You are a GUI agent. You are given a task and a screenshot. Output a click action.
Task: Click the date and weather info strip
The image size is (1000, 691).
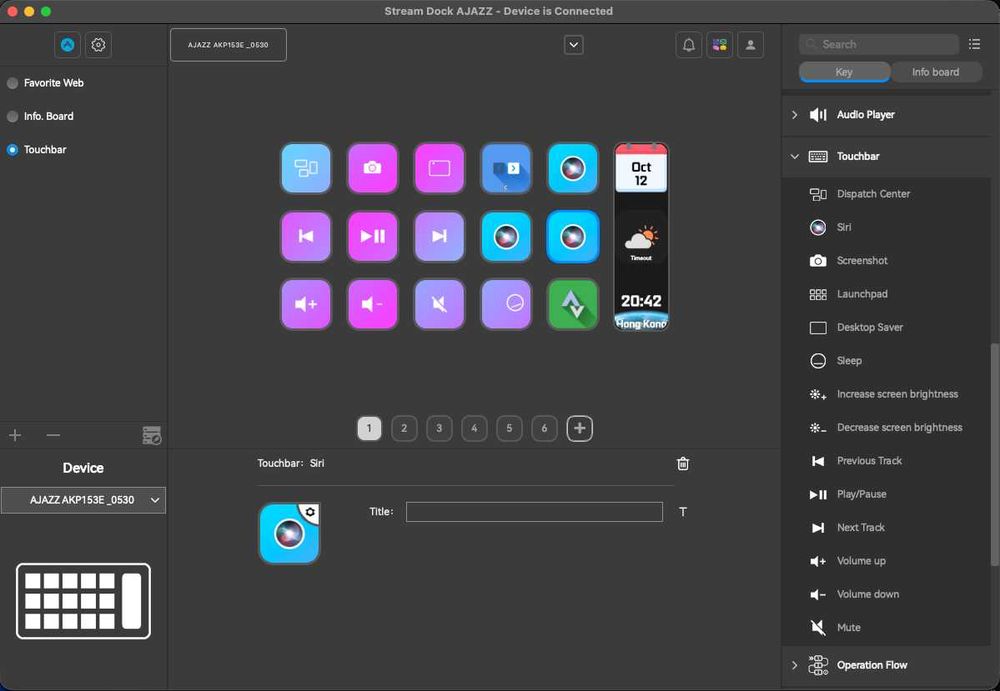[642, 237]
